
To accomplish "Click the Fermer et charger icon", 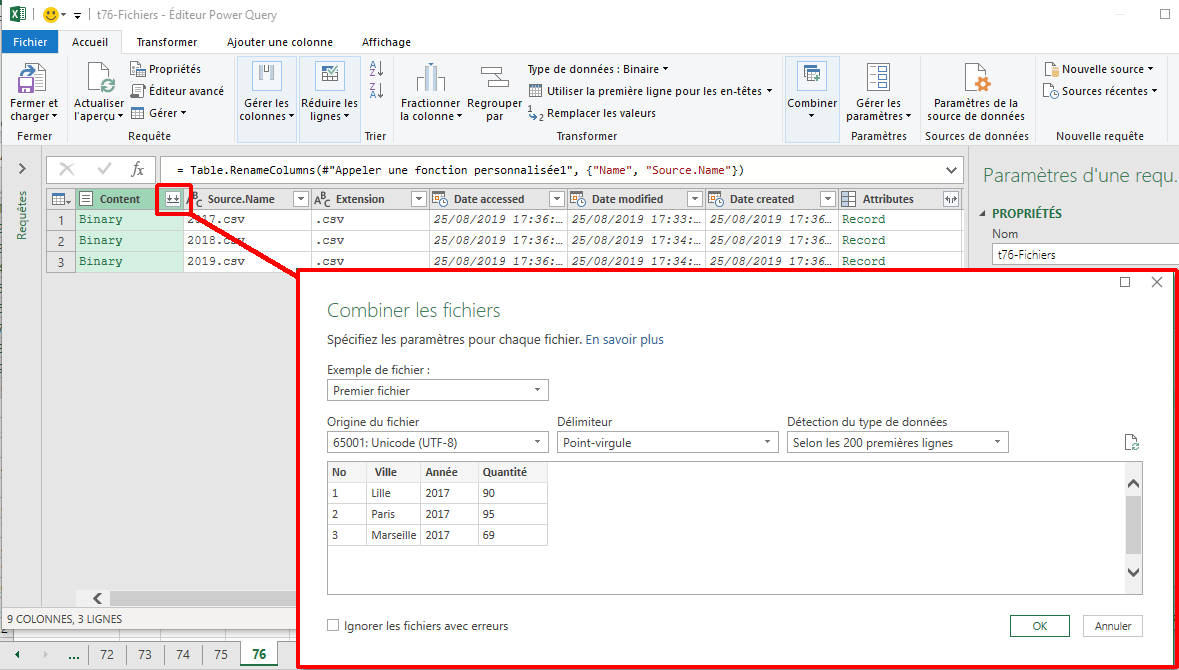I will (32, 79).
